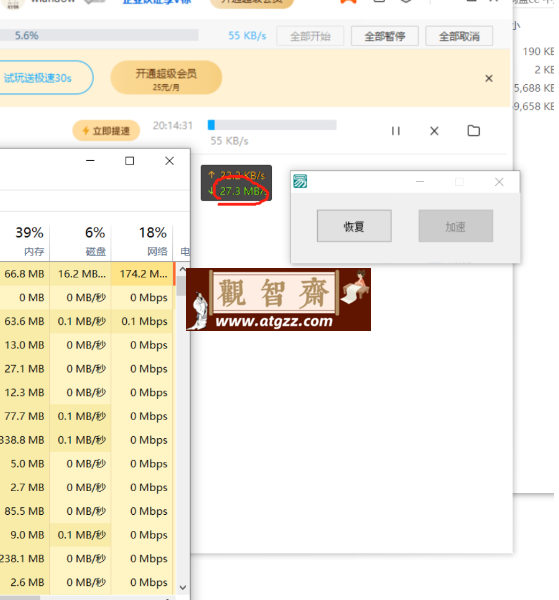Click the 20:14:31 remaining time text
The height and width of the screenshot is (600, 559).
click(x=173, y=126)
